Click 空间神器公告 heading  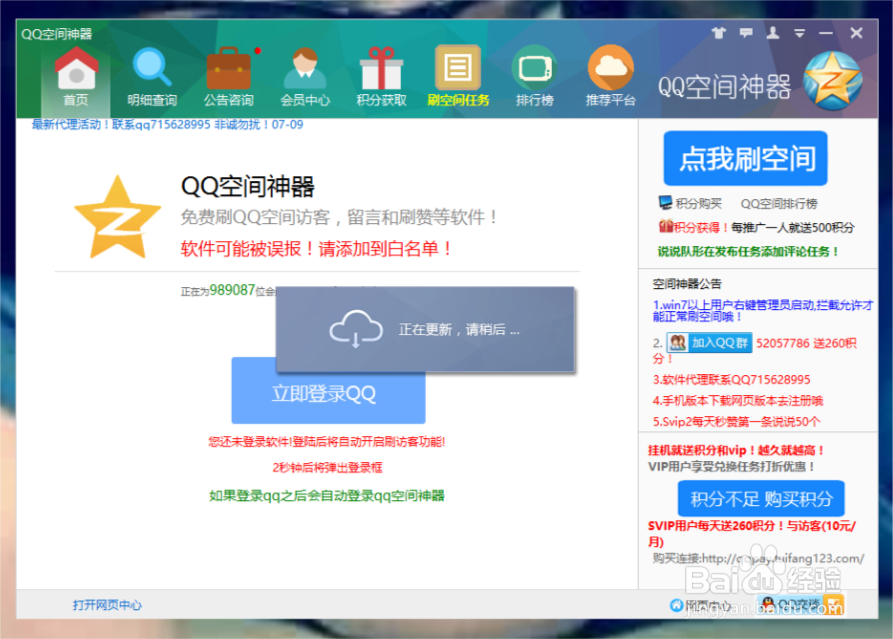click(x=687, y=284)
